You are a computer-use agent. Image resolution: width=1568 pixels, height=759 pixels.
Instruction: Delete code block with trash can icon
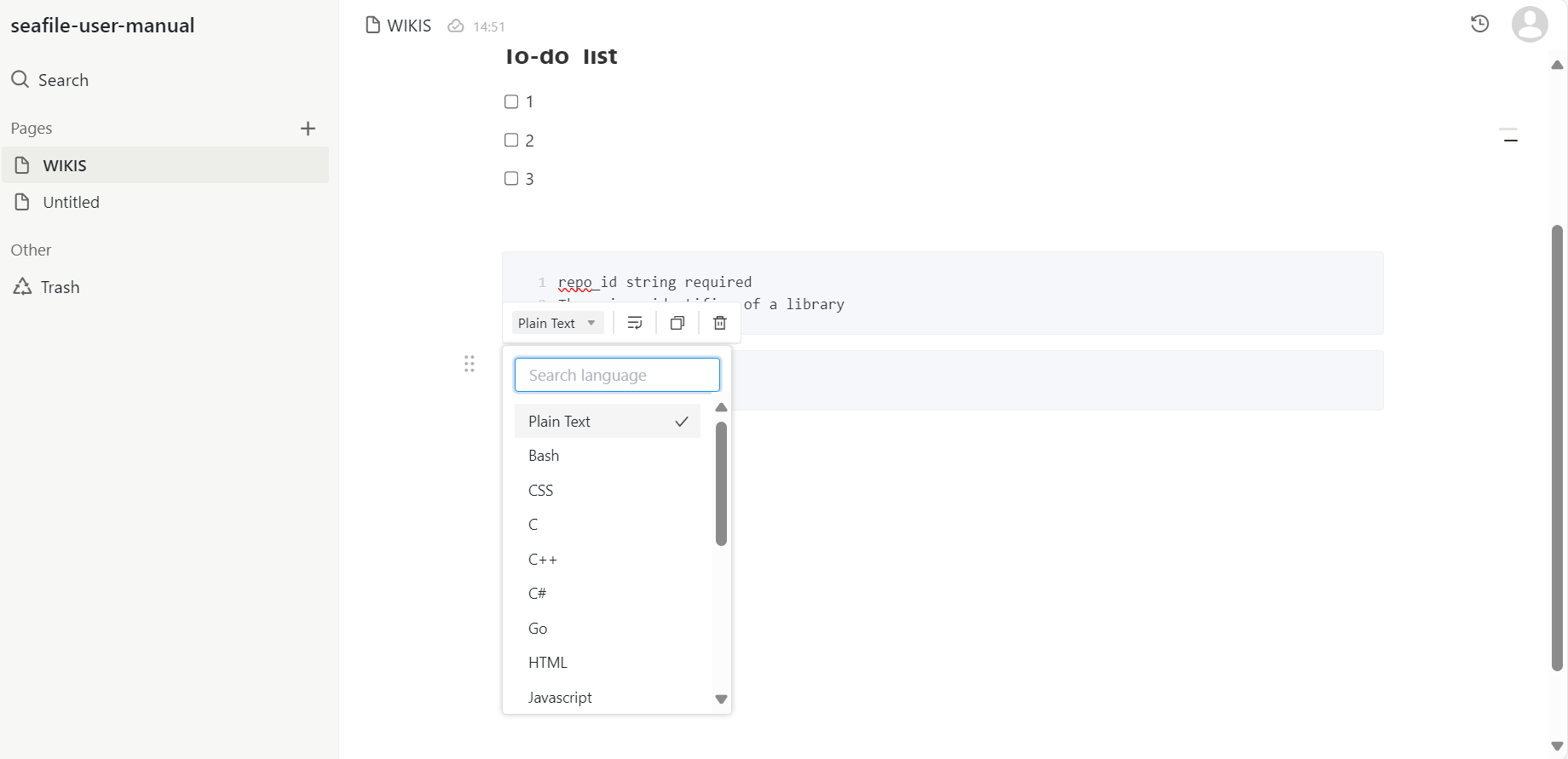(720, 323)
